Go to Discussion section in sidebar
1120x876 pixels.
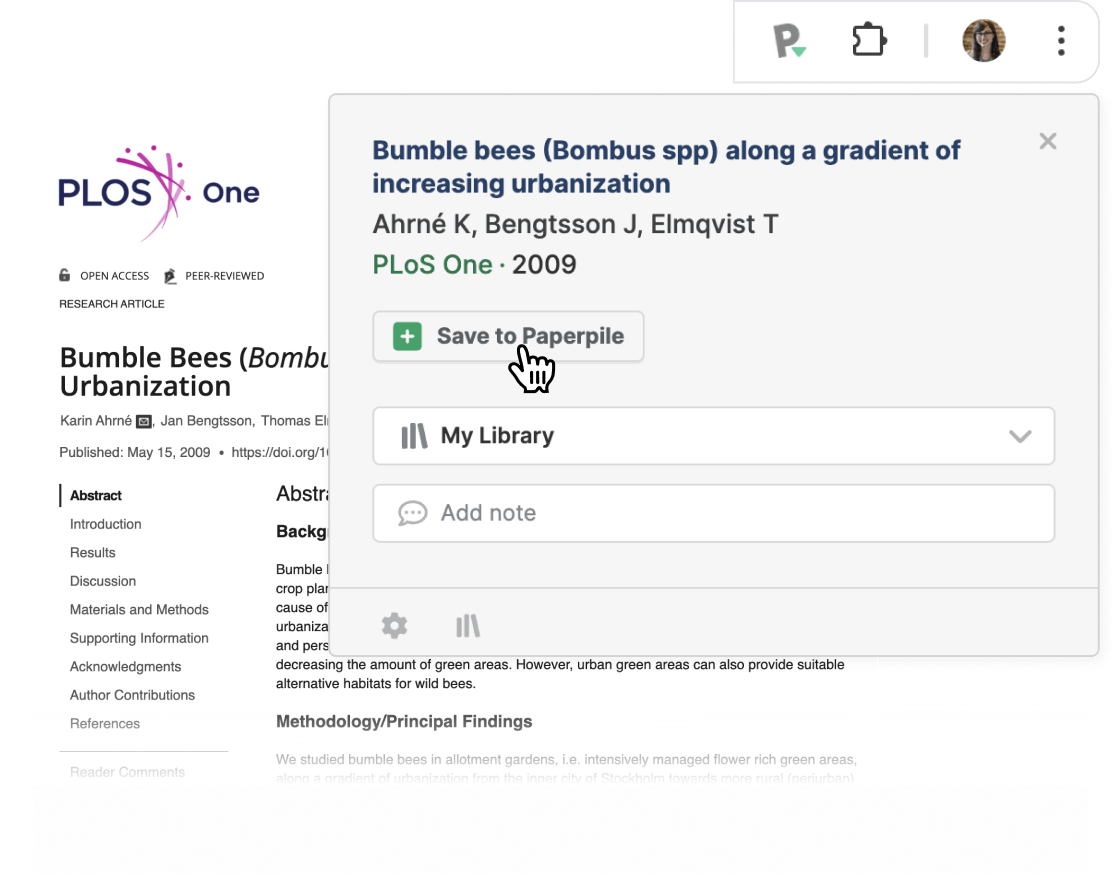coord(103,581)
